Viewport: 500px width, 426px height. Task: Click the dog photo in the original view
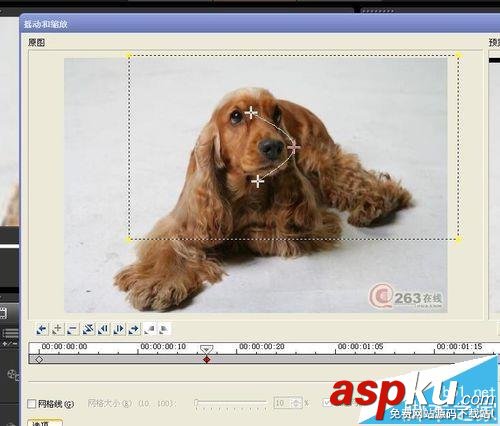pos(256,185)
